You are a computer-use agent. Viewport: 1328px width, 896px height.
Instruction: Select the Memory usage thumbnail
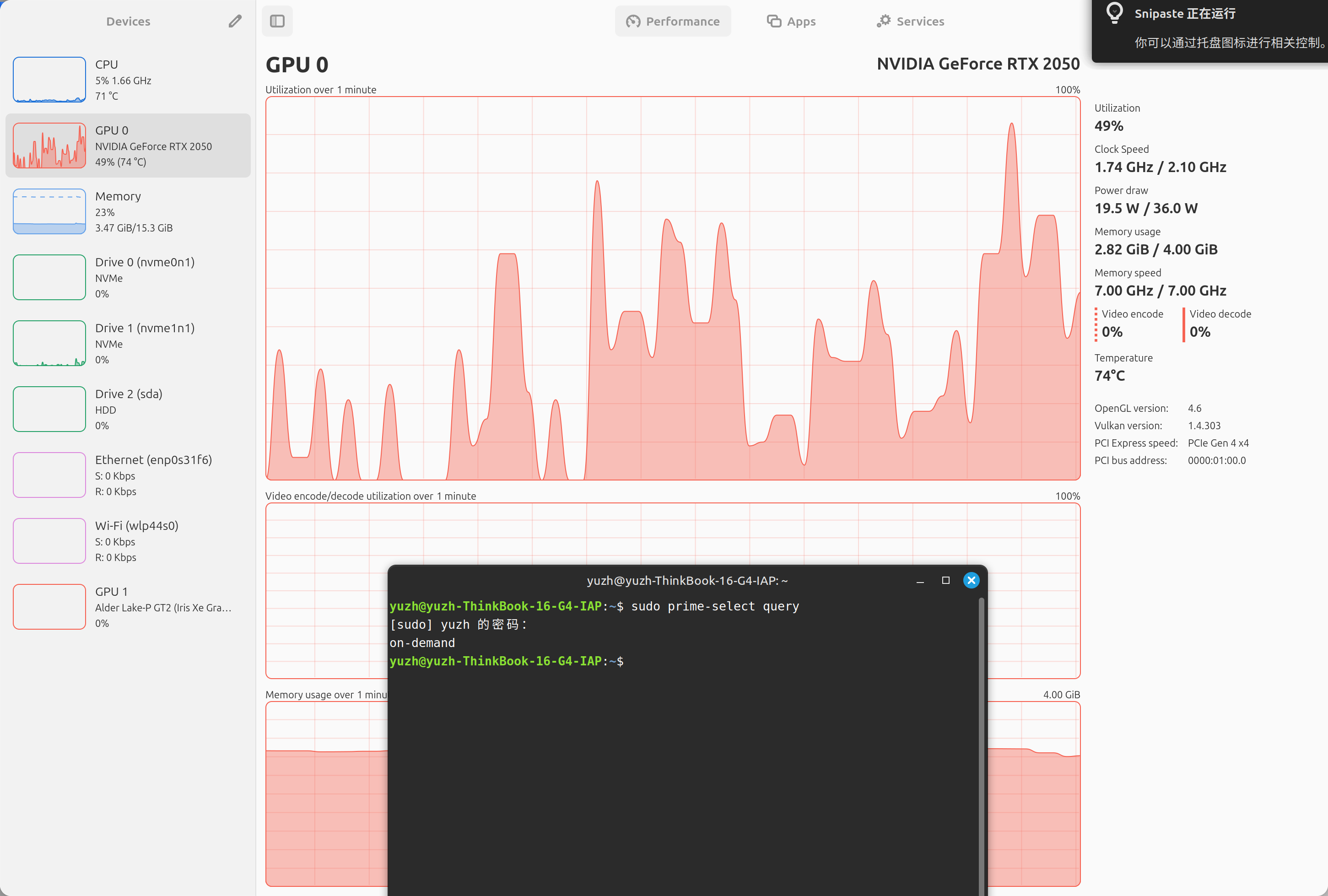[49, 211]
